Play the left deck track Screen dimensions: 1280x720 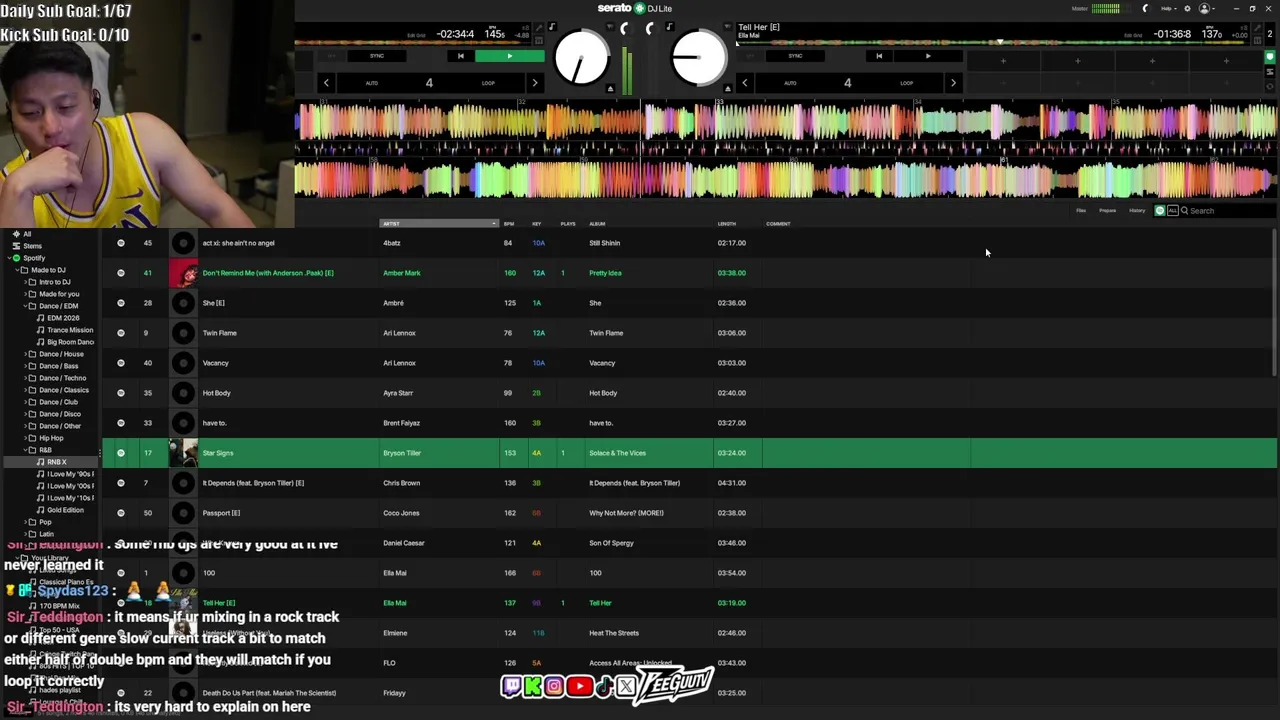click(510, 56)
